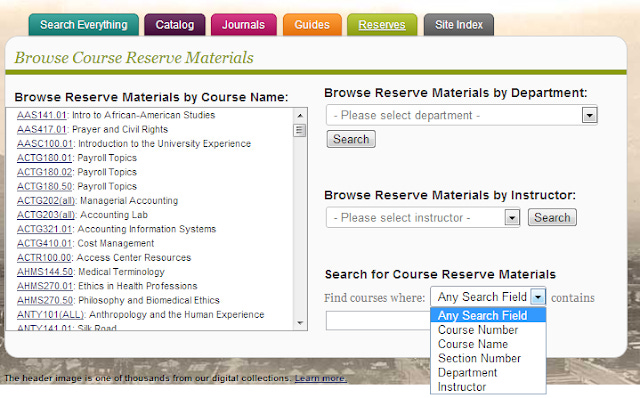The image size is (640, 398).
Task: Open ACTG202(all) Managerial Accounting link
Action: (x=46, y=201)
